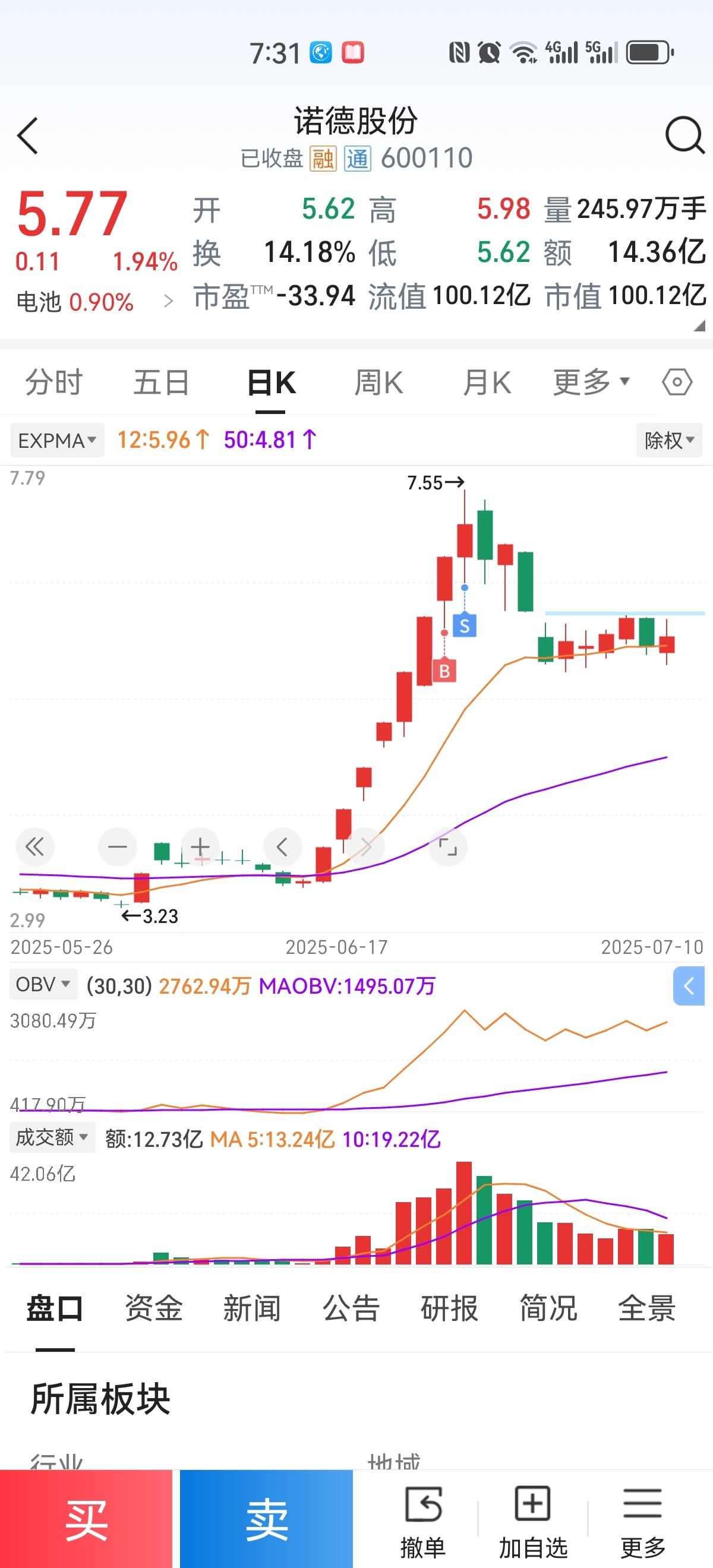Open the 新闻 tab
This screenshot has width=713, height=1568.
(252, 1308)
